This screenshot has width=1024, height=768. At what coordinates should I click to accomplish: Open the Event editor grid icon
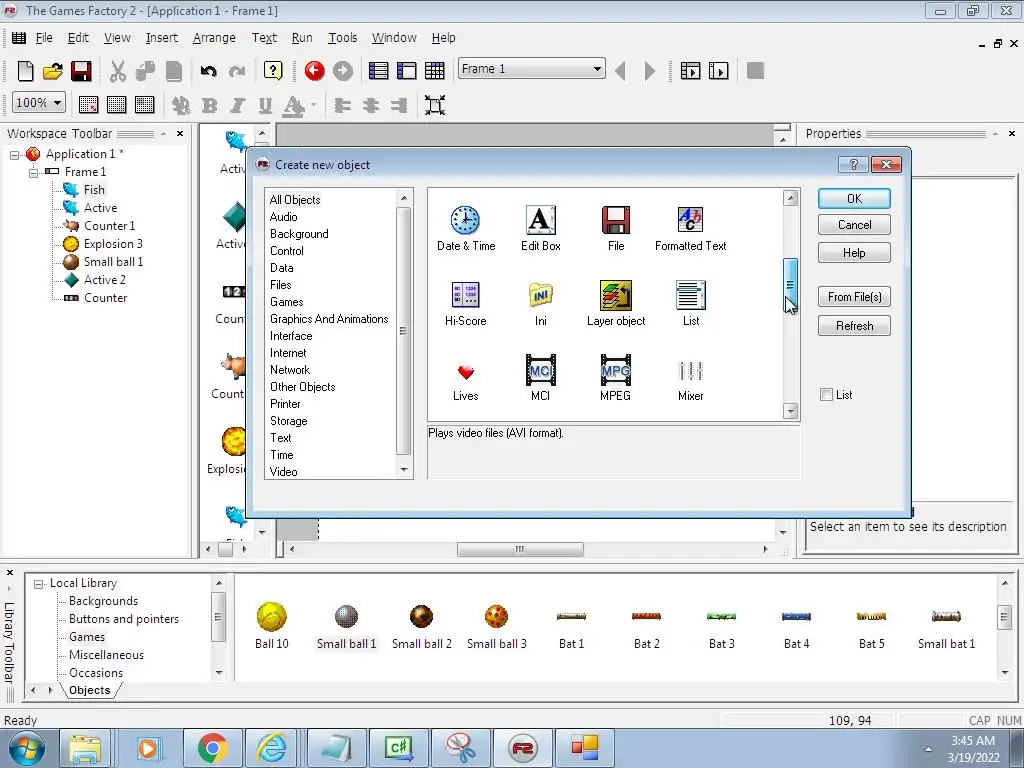coord(434,71)
